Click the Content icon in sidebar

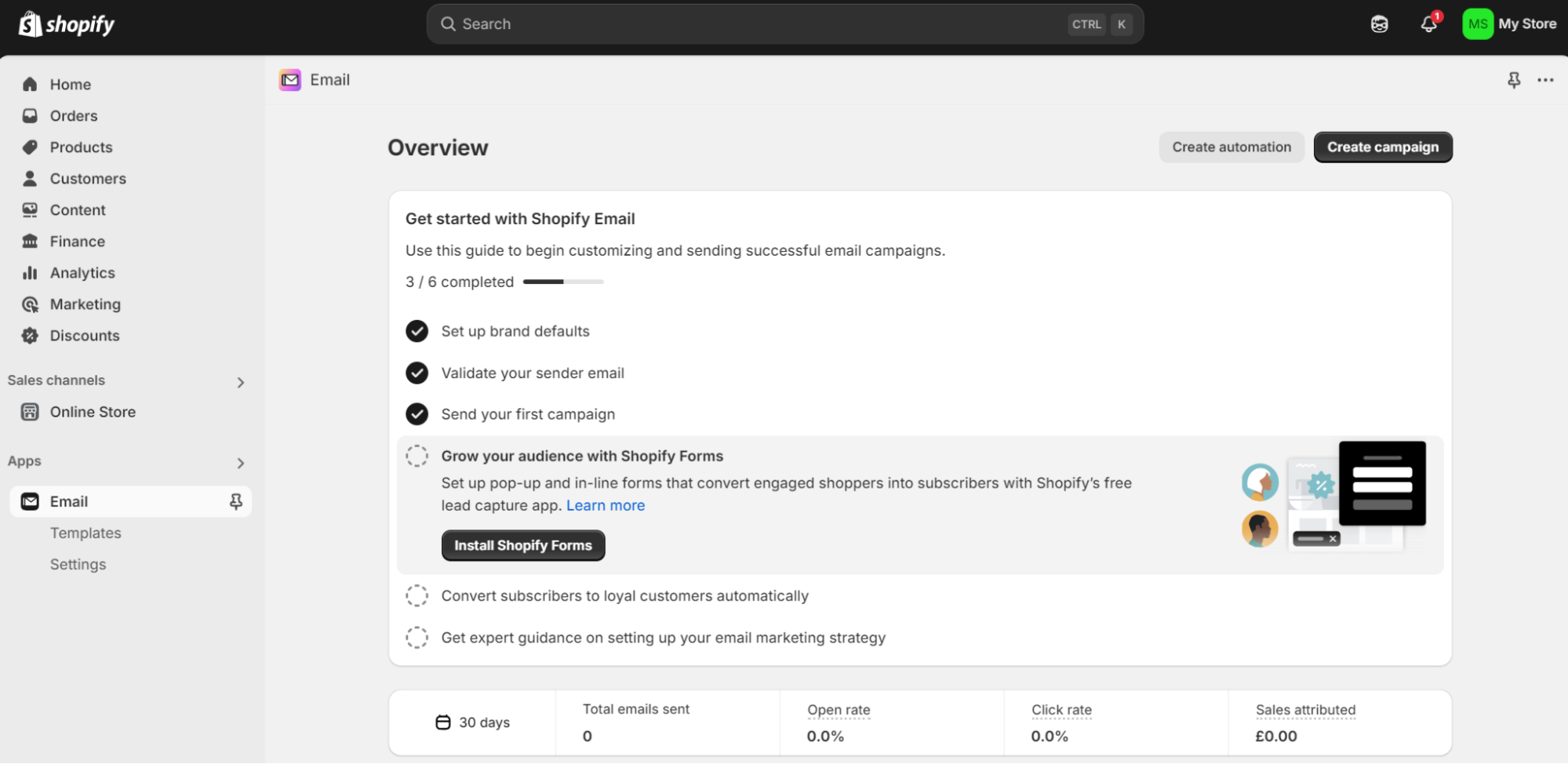[x=30, y=209]
